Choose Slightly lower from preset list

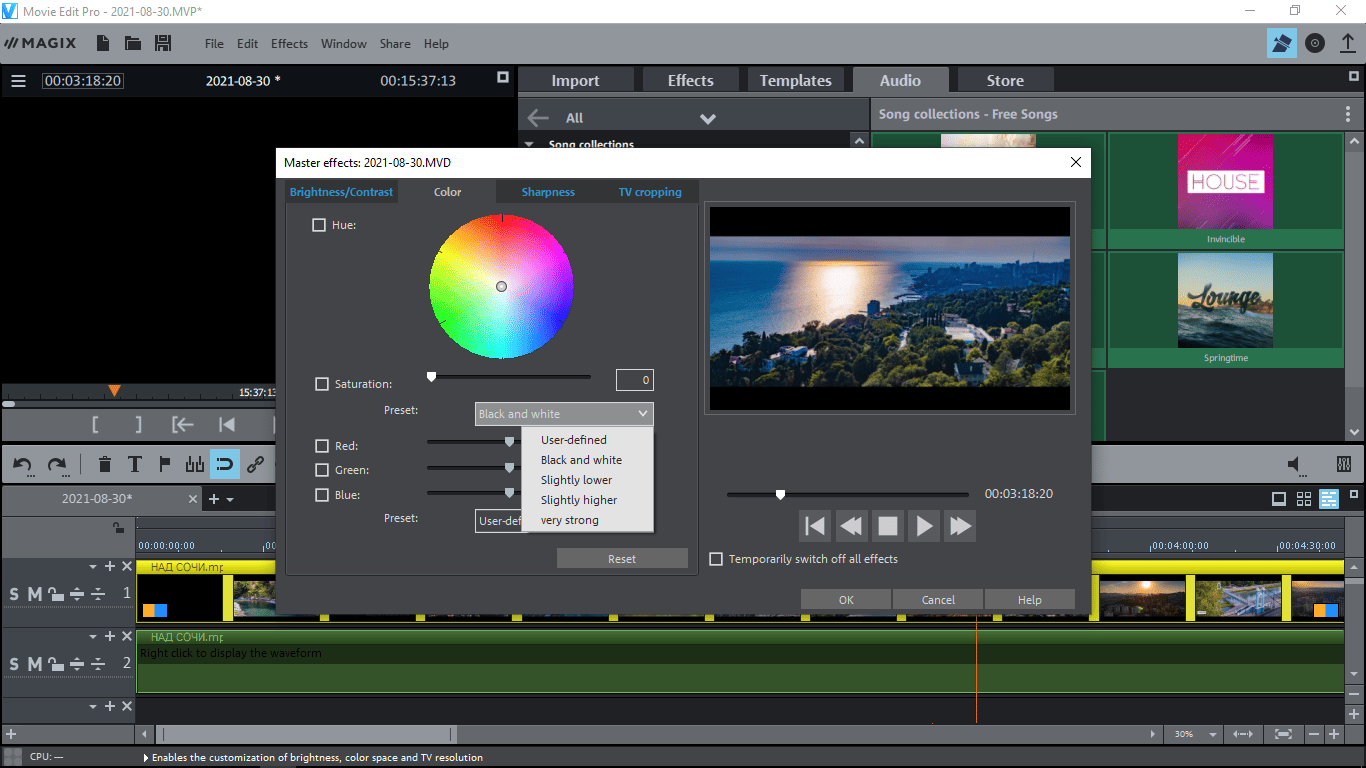(x=577, y=480)
